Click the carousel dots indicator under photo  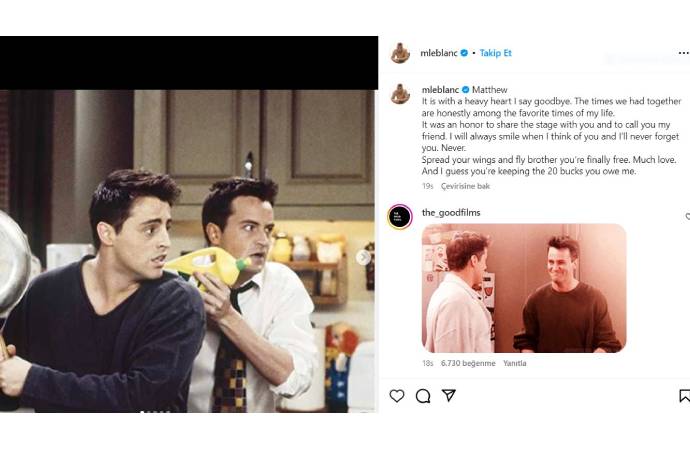(155, 411)
